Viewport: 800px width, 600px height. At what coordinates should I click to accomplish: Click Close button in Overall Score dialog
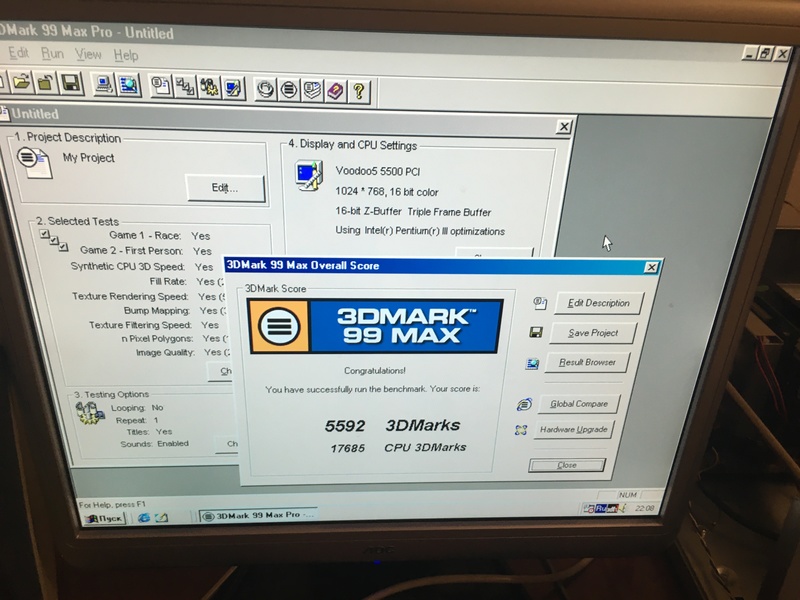click(x=567, y=465)
